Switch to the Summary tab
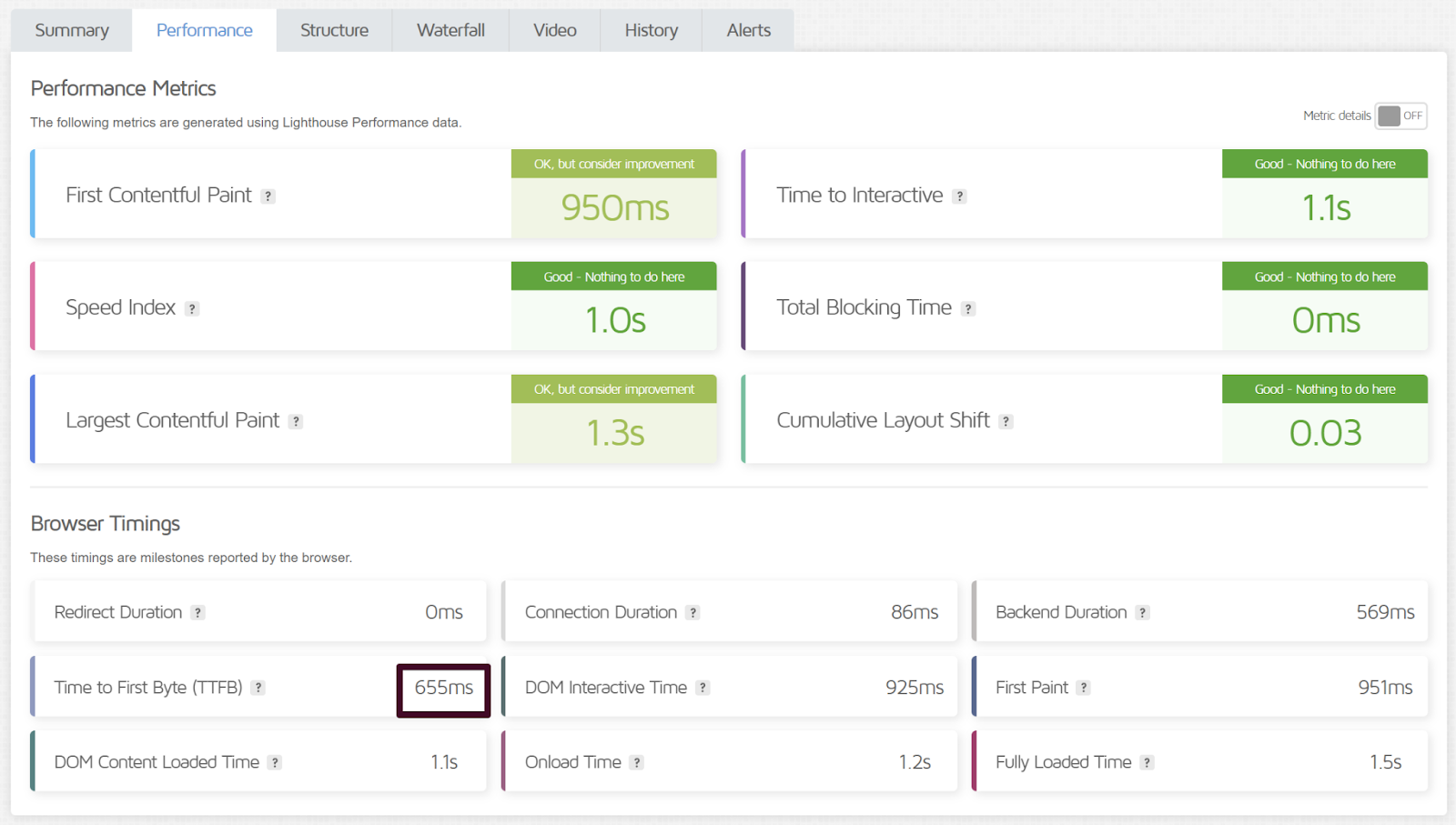Viewport: 1456px width, 825px height. 72,30
